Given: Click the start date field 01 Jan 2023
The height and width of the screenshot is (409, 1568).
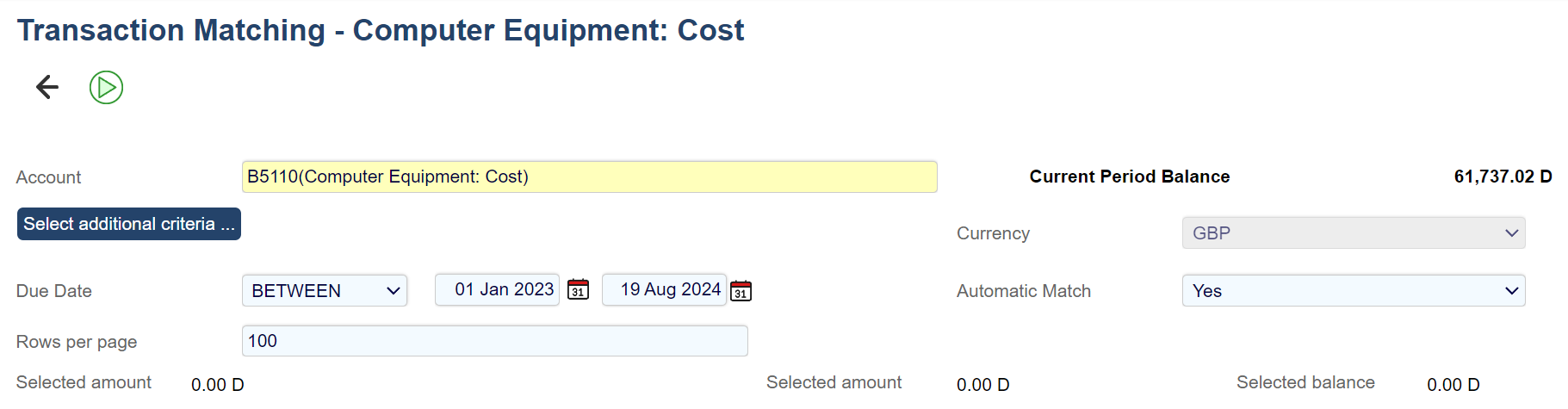Looking at the screenshot, I should coord(498,290).
